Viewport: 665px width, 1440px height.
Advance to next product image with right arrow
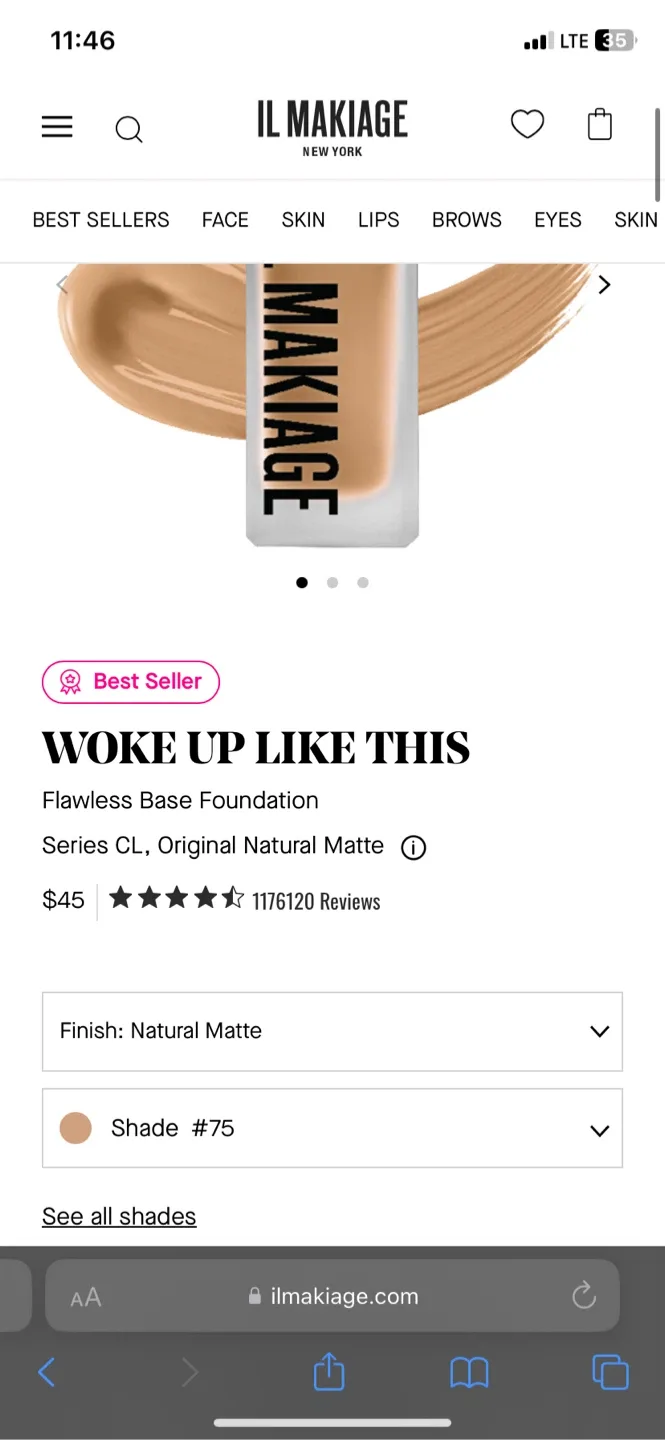(604, 285)
